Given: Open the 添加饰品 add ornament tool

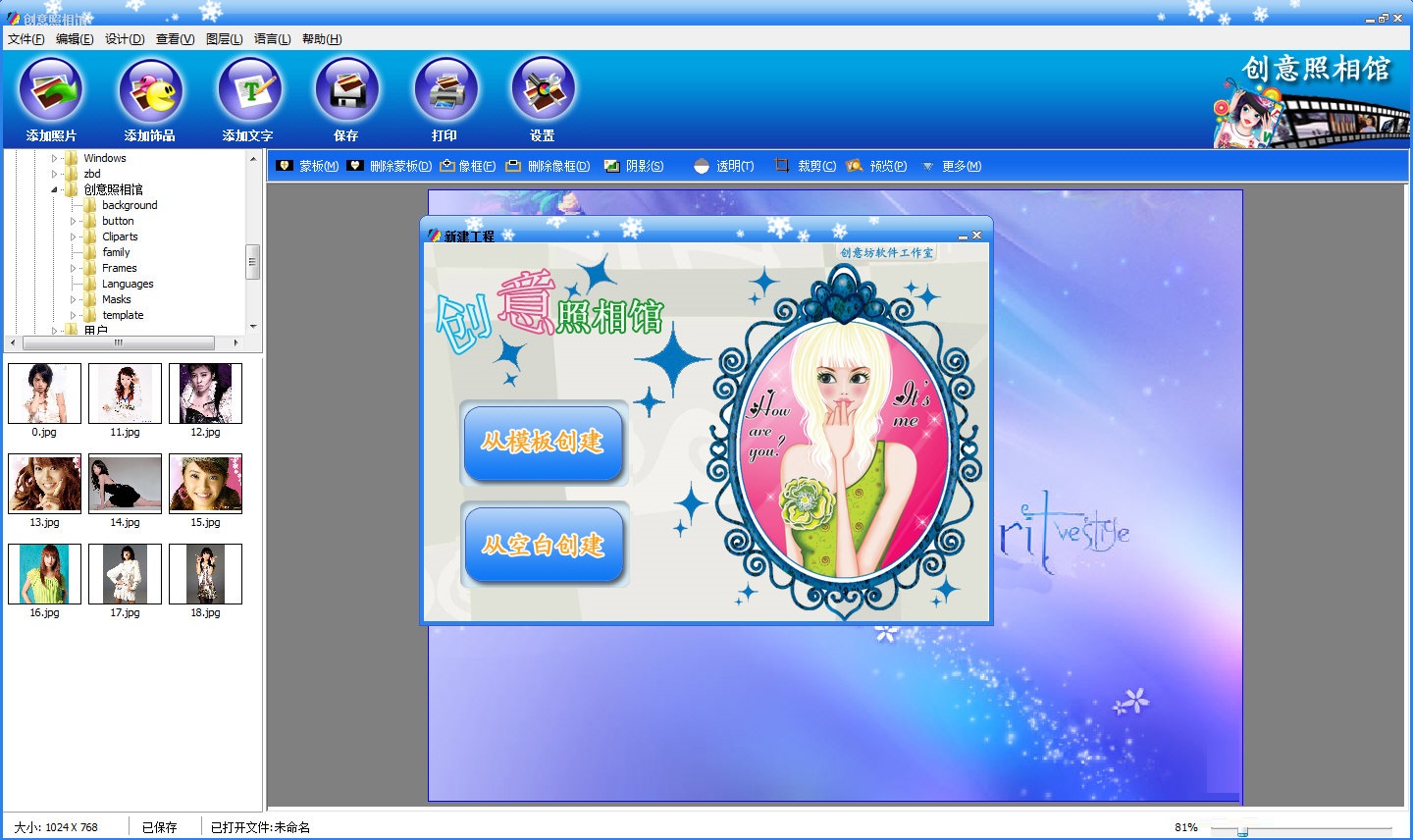Looking at the screenshot, I should (150, 90).
